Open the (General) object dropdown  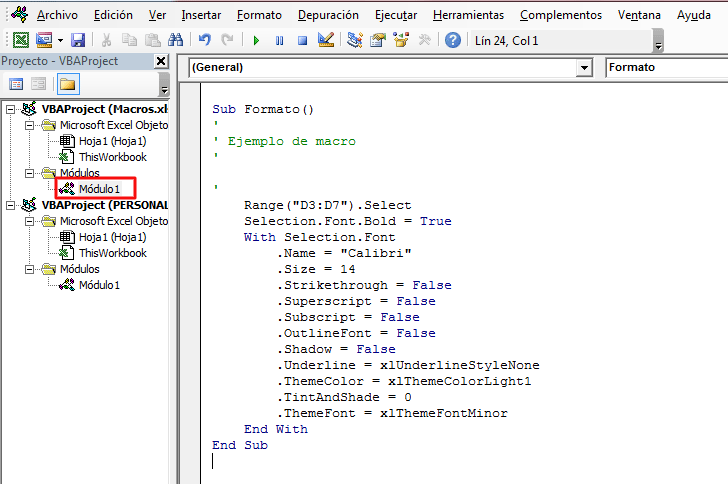(x=584, y=68)
